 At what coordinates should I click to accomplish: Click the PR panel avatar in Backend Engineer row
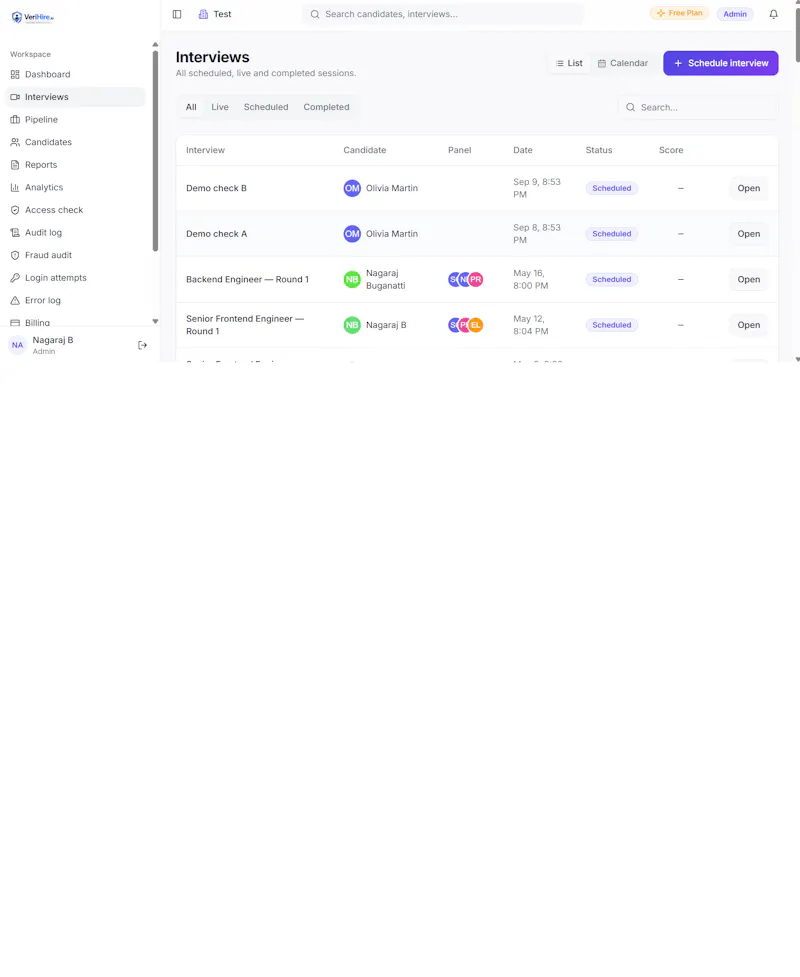pos(476,279)
